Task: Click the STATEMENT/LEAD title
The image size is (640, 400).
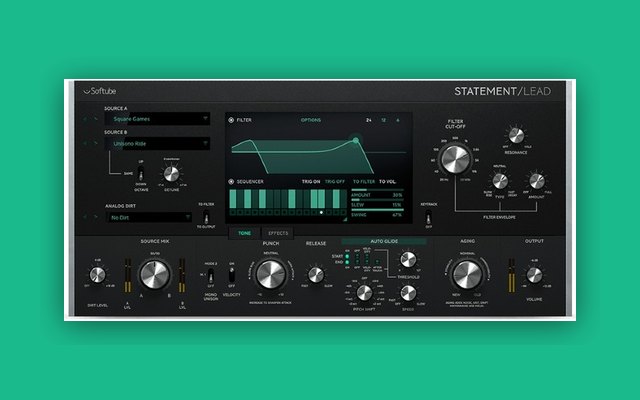Action: (x=503, y=91)
